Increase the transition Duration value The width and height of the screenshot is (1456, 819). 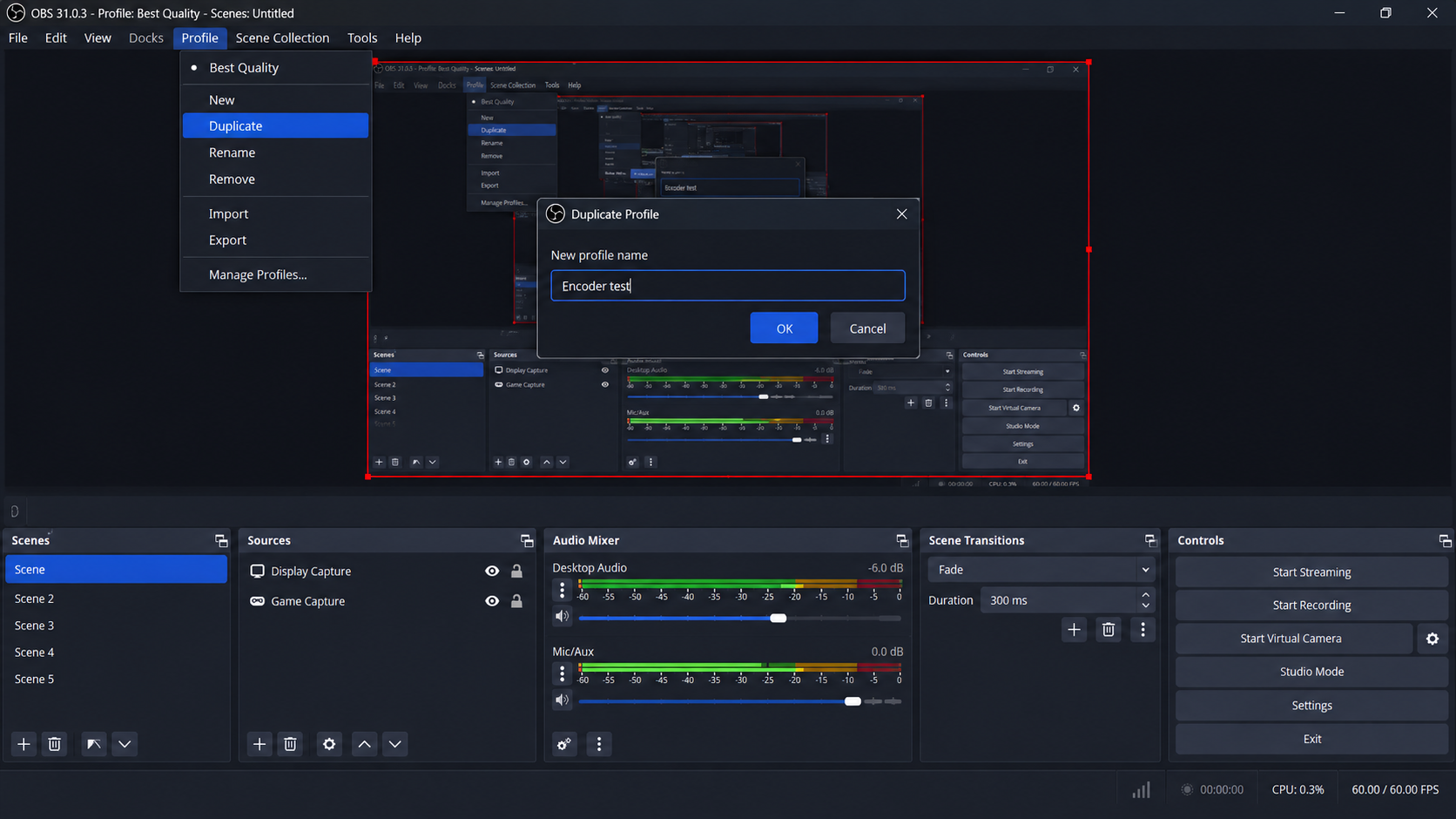(x=1145, y=595)
